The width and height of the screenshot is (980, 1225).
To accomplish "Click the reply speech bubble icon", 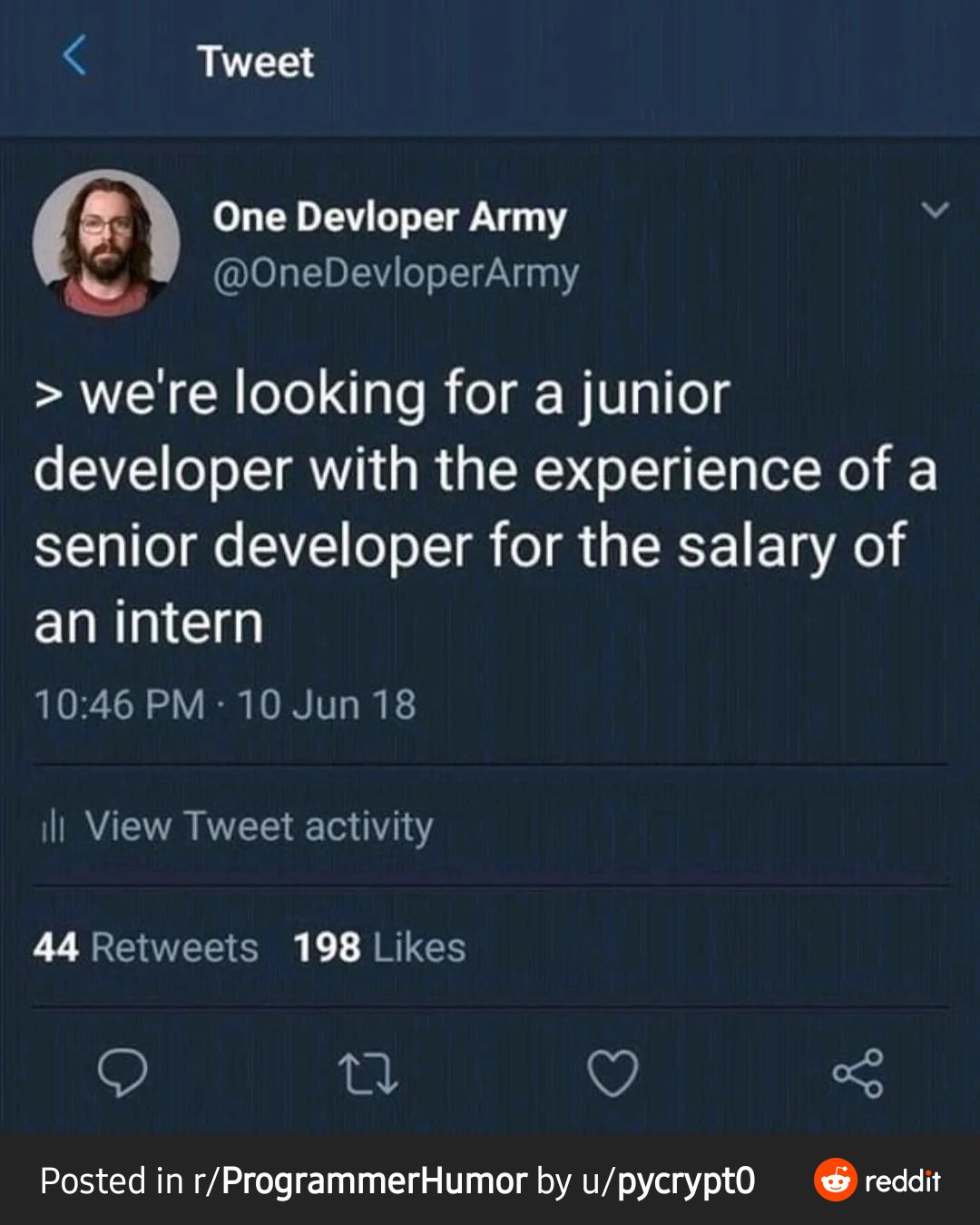I will pyautogui.click(x=122, y=1073).
